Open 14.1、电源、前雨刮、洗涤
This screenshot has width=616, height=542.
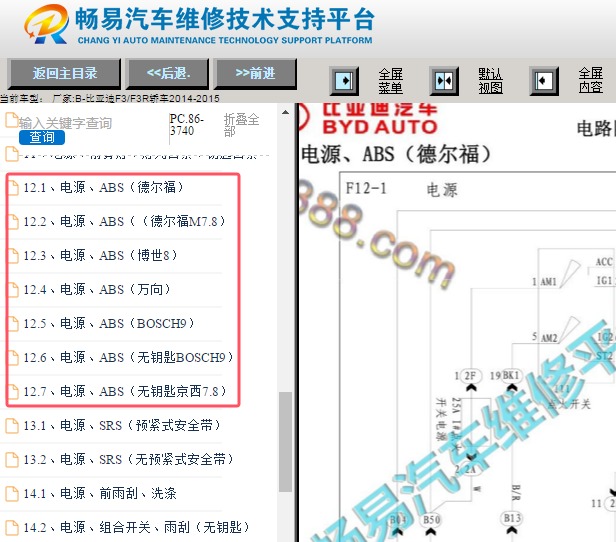100,493
